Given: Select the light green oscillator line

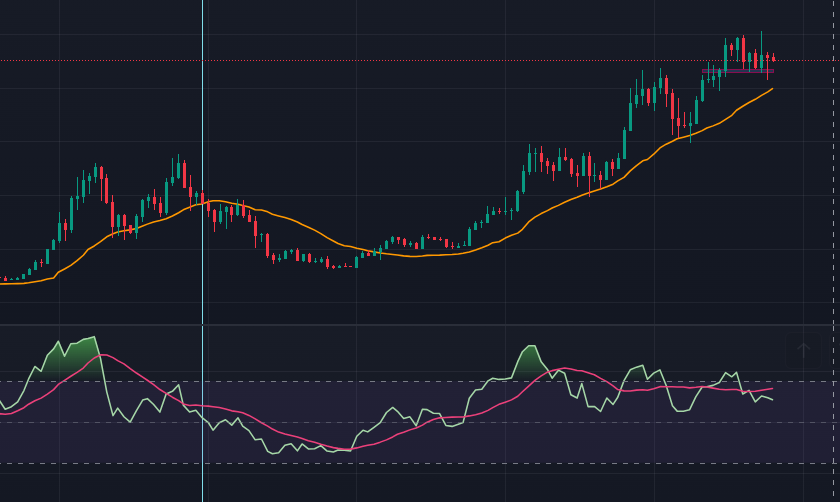Looking at the screenshot, I should tap(400, 412).
